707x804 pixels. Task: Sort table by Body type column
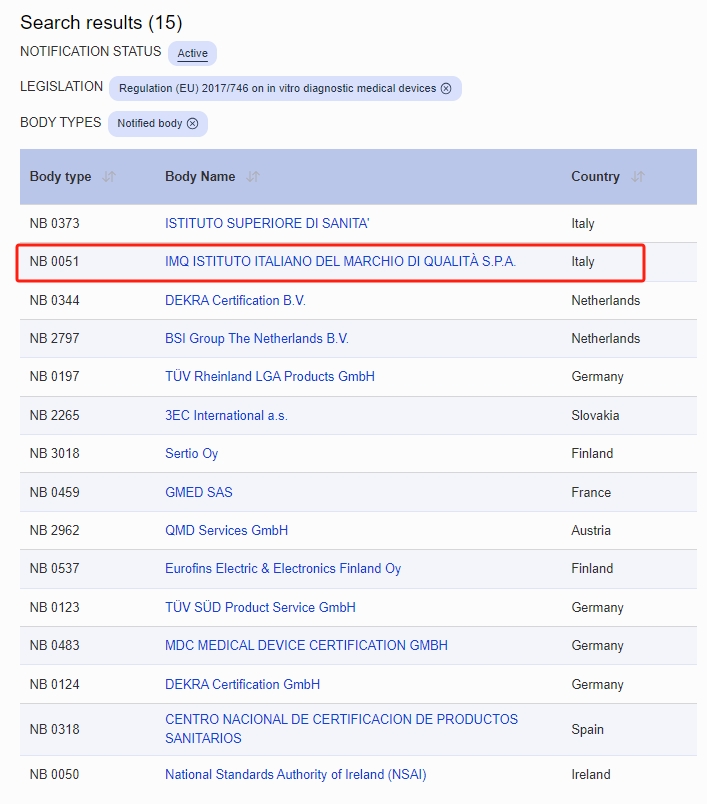[109, 177]
